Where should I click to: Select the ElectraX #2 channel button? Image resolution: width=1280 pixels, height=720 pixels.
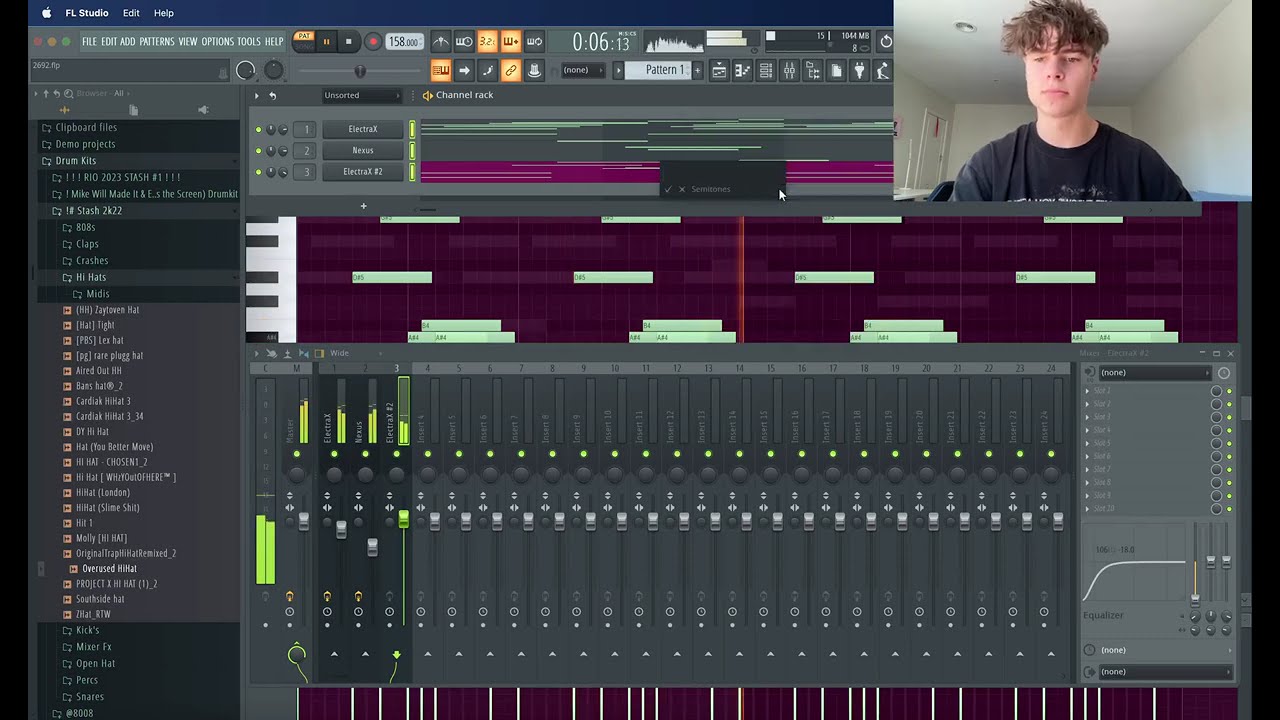(x=362, y=172)
